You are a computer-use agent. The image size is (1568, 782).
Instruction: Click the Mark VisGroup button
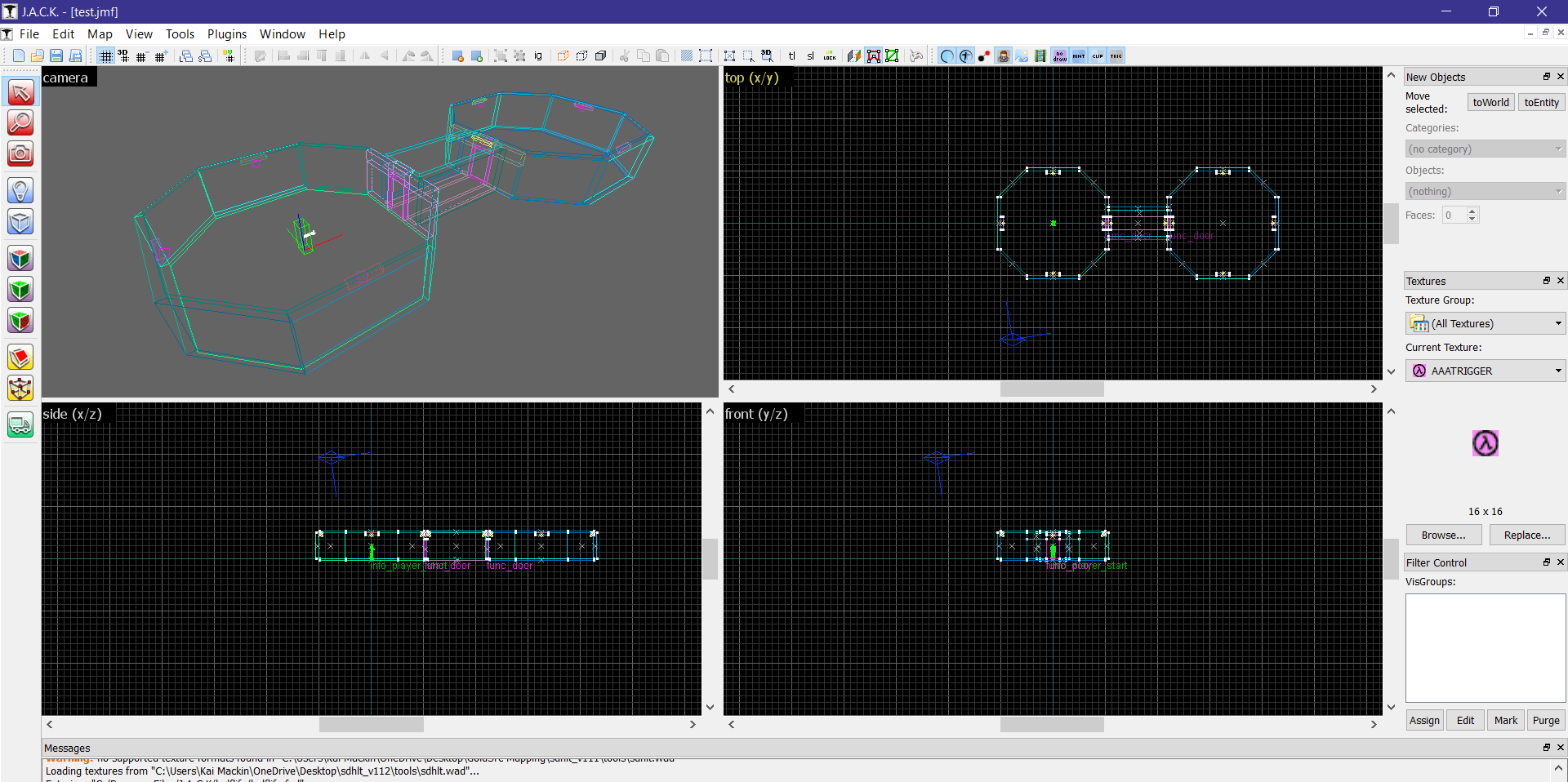tap(1505, 720)
